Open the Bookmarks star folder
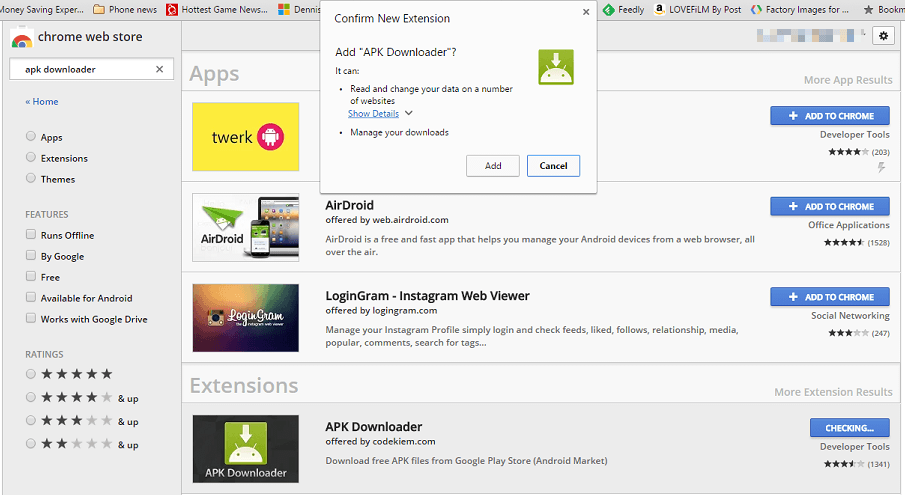Image resolution: width=905 pixels, height=495 pixels. coord(883,9)
